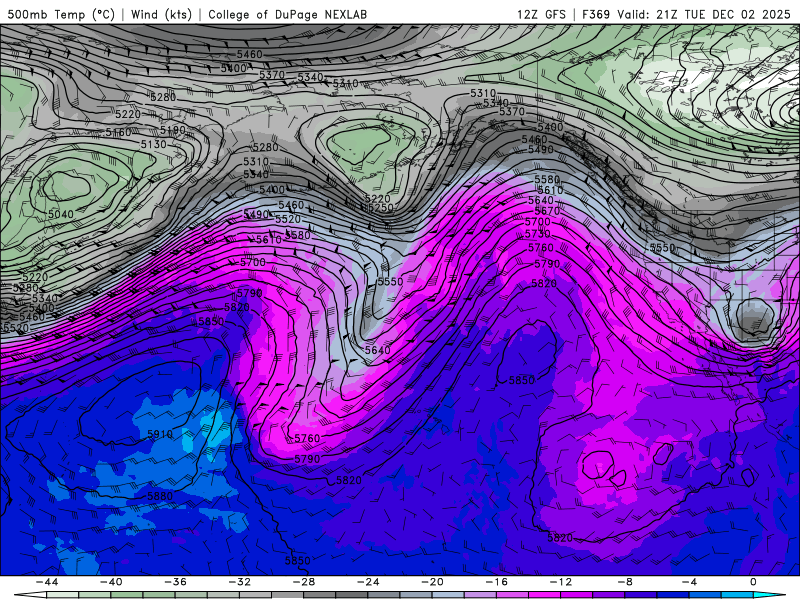Click the 5670 contour label
The height and width of the screenshot is (600, 800).
pos(547,211)
